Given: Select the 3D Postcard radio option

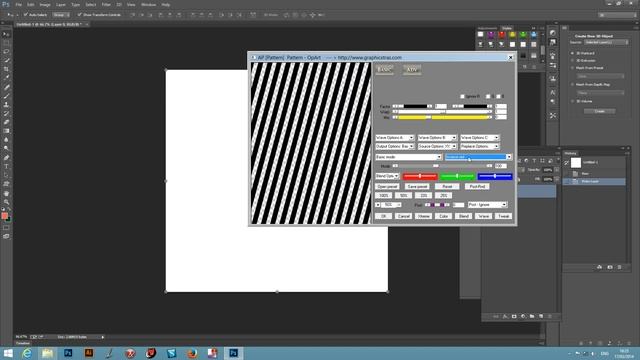Looking at the screenshot, I should (x=572, y=53).
